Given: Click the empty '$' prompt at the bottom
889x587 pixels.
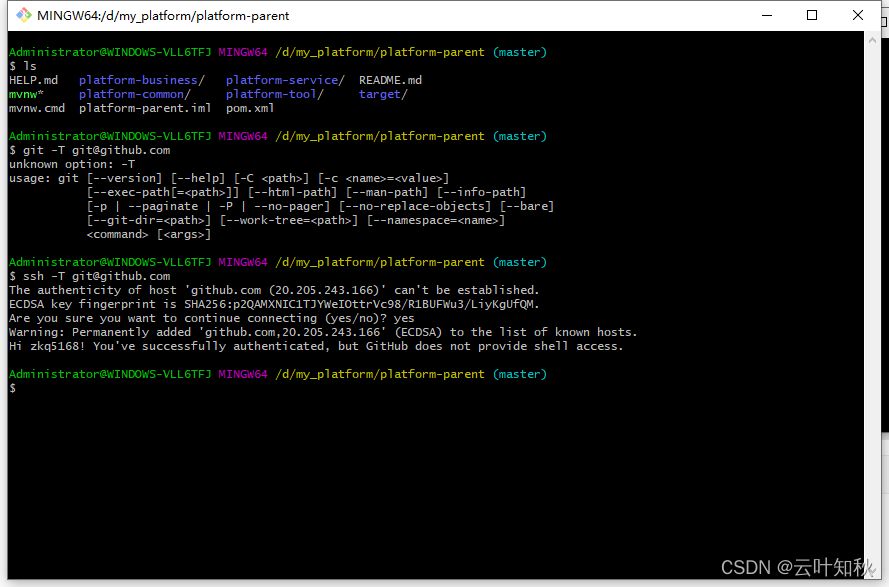Looking at the screenshot, I should (12, 388).
